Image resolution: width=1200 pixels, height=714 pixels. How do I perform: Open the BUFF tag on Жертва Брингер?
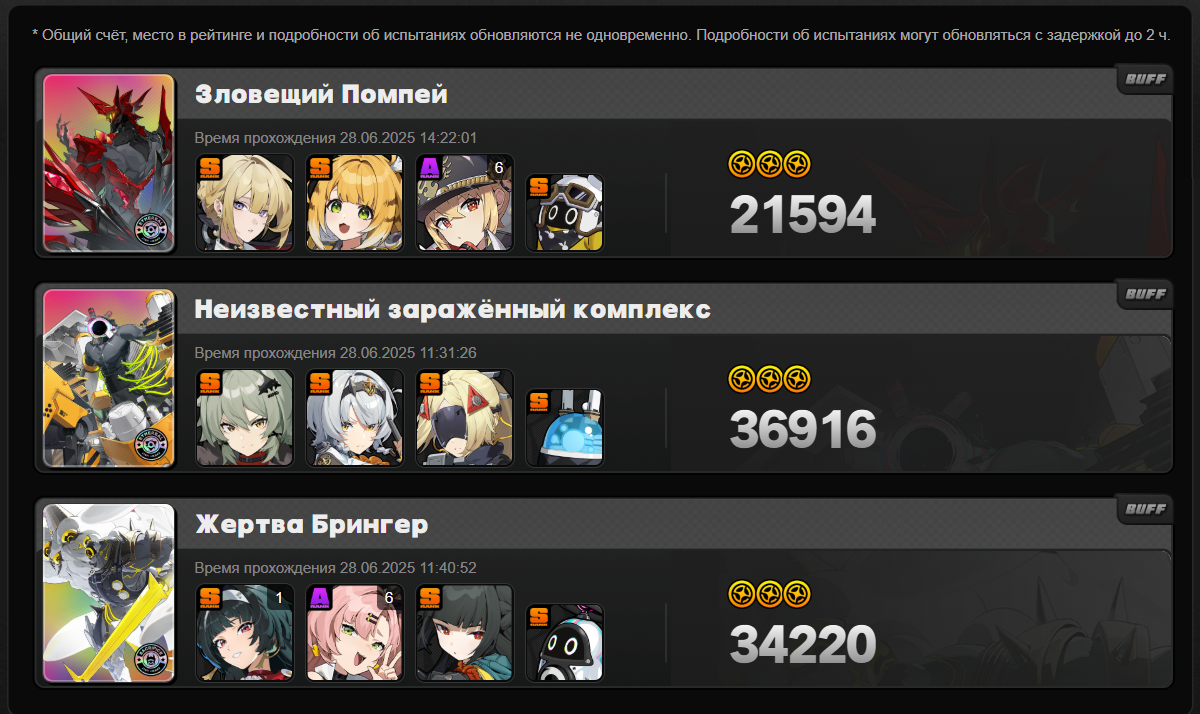coord(1144,509)
